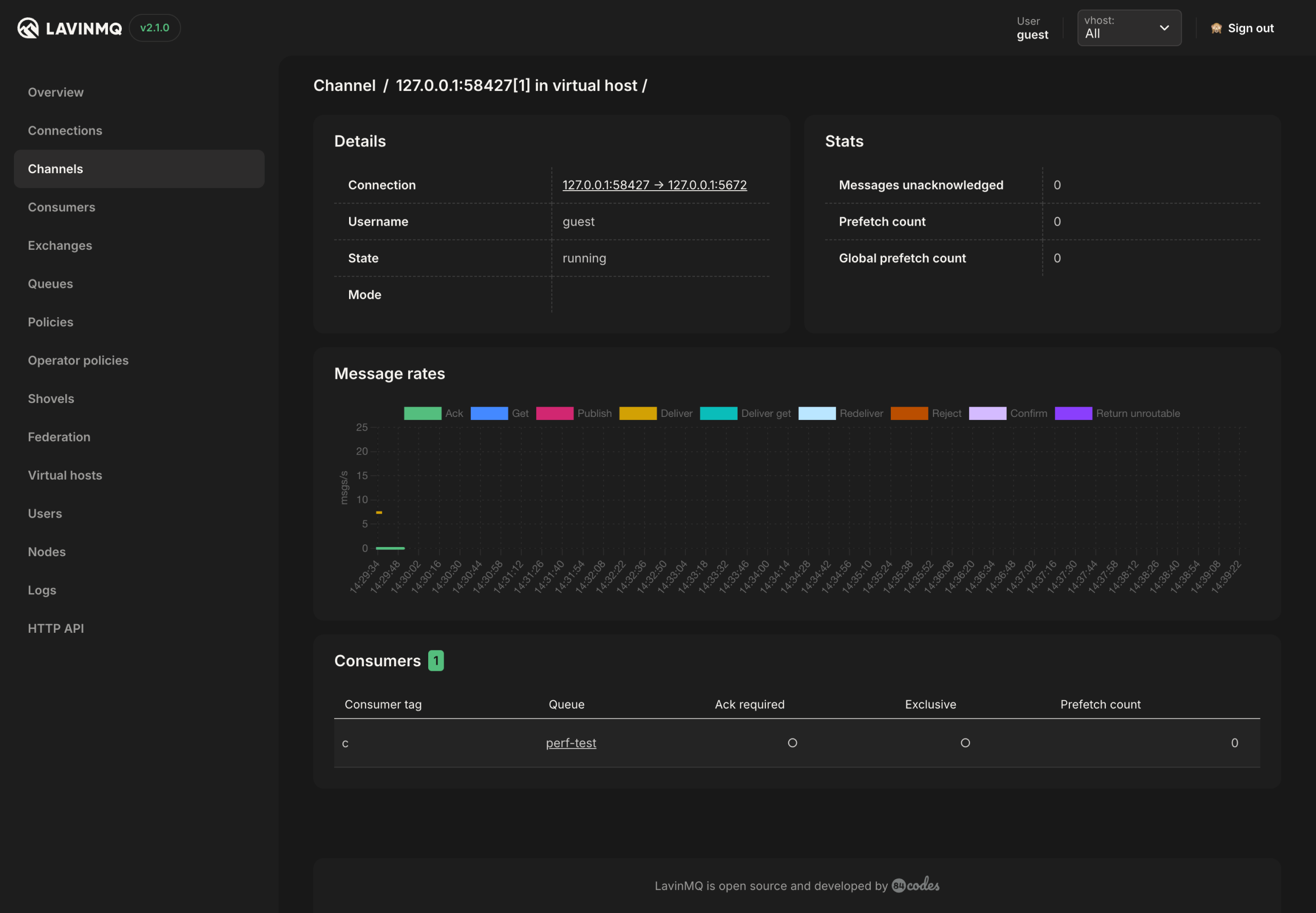Sign out of the guest session
The height and width of the screenshot is (913, 1316).
(1250, 28)
